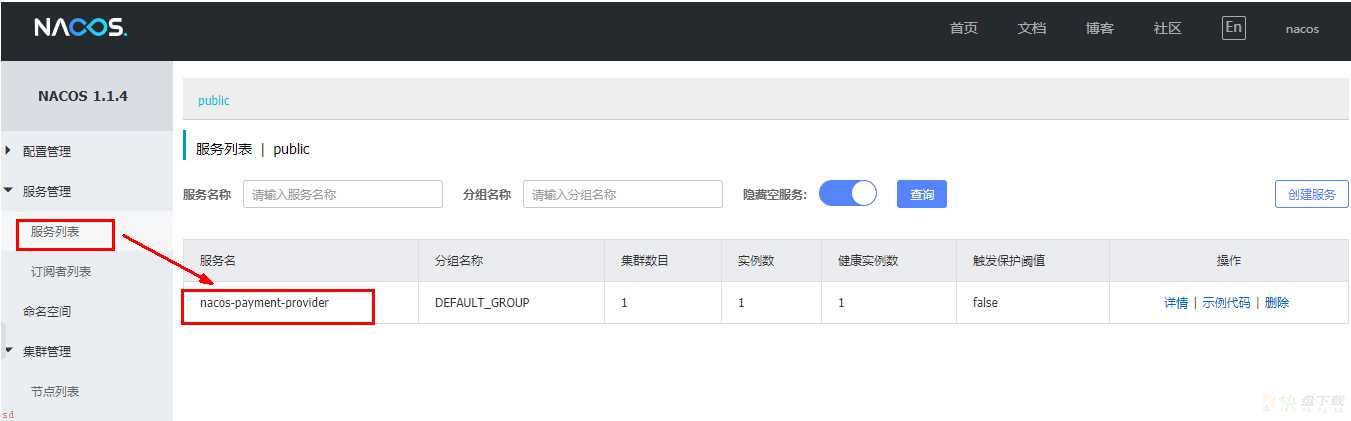Click the NACOS 1.1.4 version label
The image size is (1351, 421).
(83, 97)
